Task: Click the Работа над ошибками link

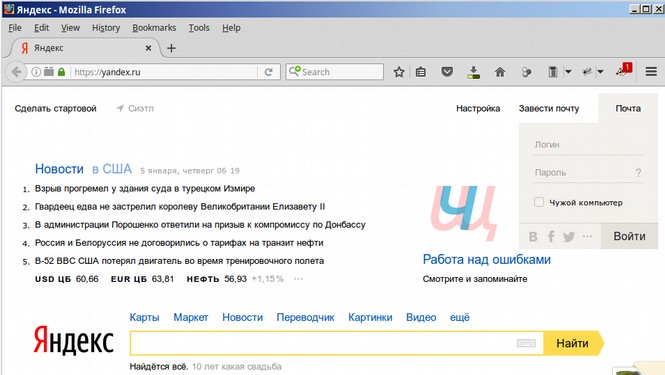Action: pos(486,259)
